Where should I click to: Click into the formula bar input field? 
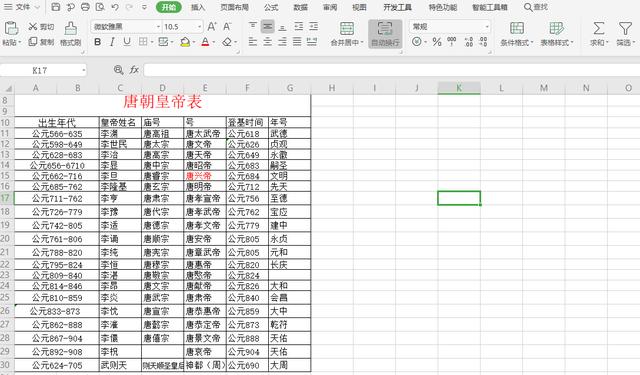[391, 70]
